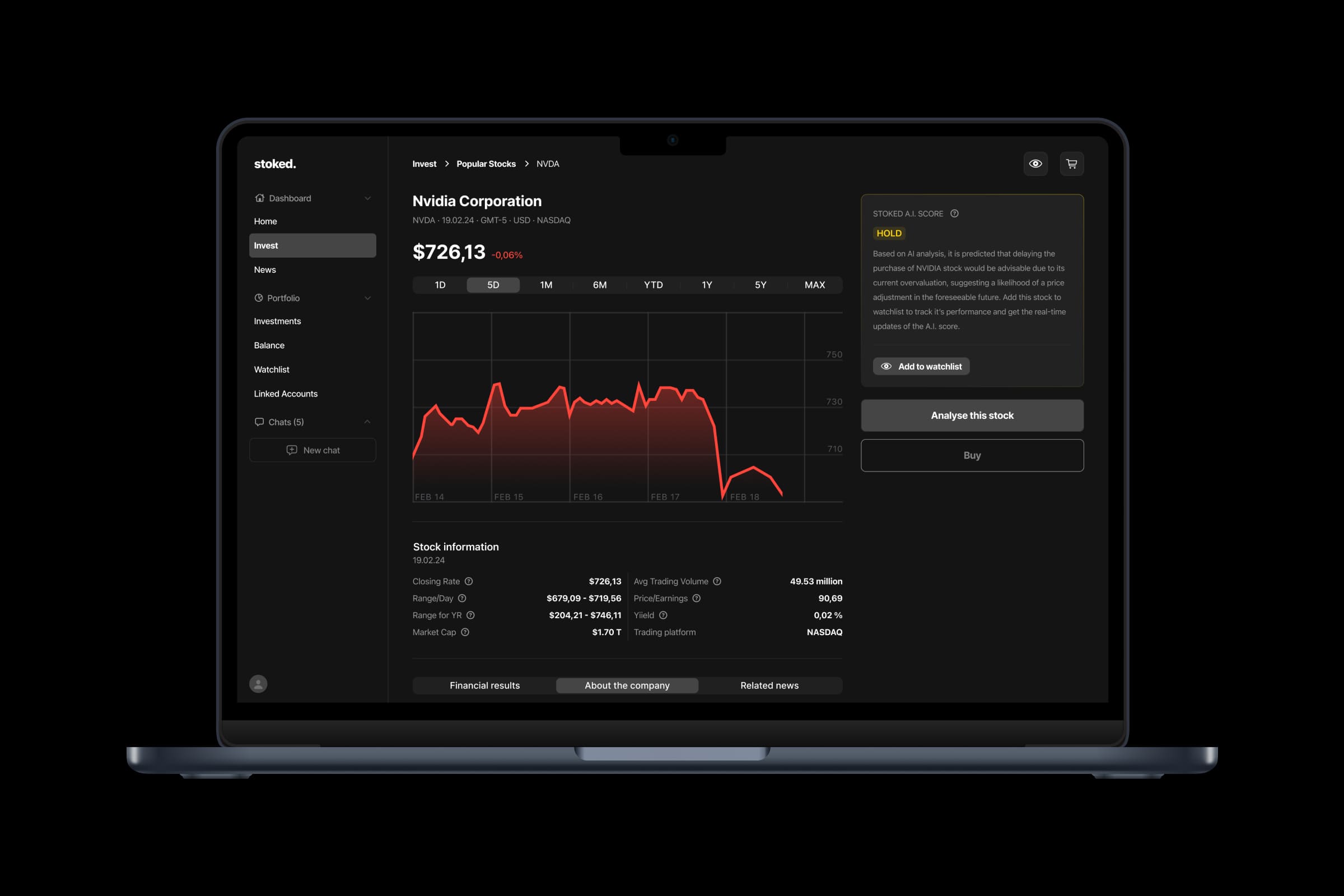Click info icon beside Range/Day
Viewport: 1344px width, 896px height.
click(463, 598)
